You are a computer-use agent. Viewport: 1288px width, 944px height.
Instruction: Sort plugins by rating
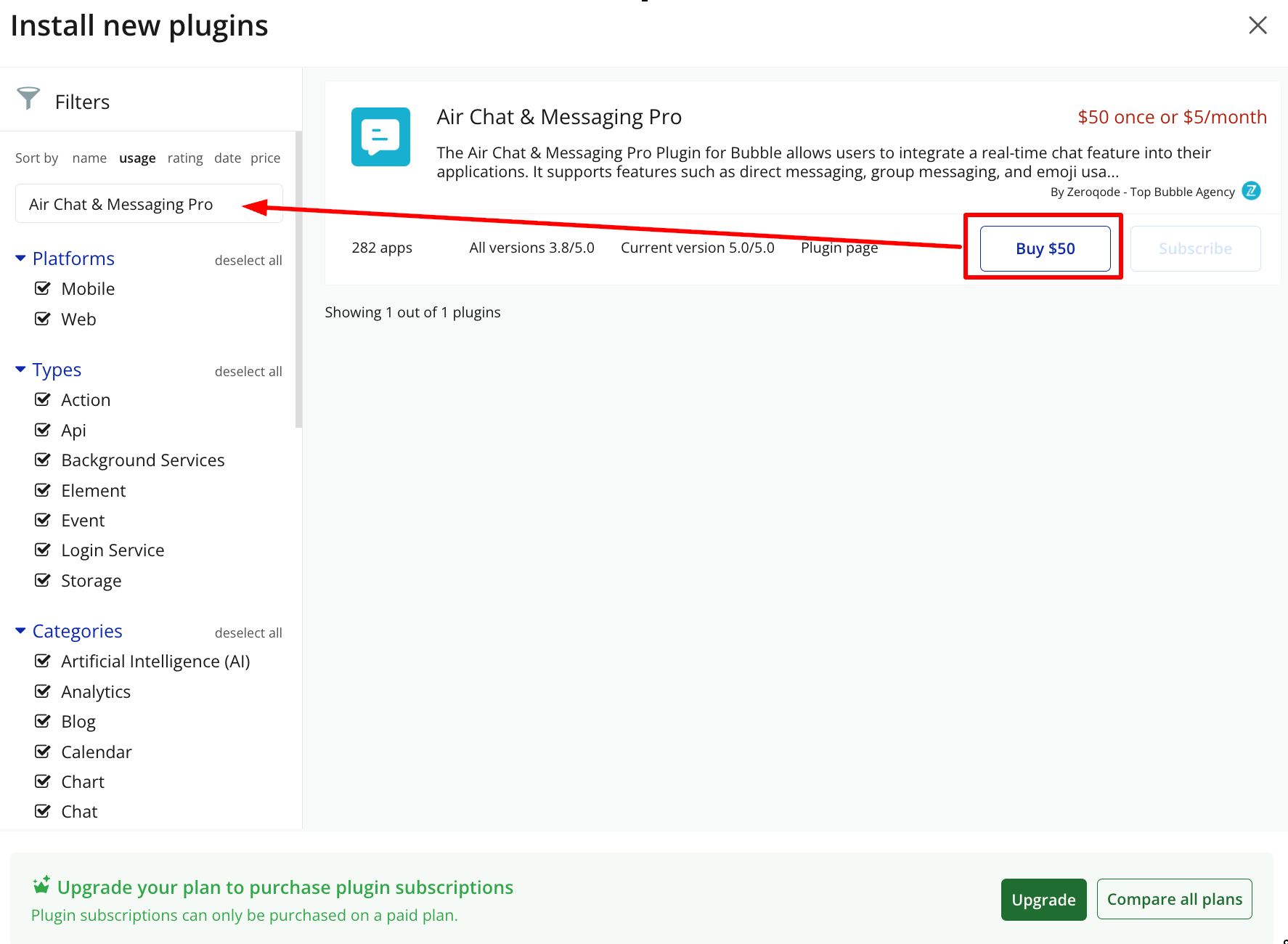coord(185,158)
